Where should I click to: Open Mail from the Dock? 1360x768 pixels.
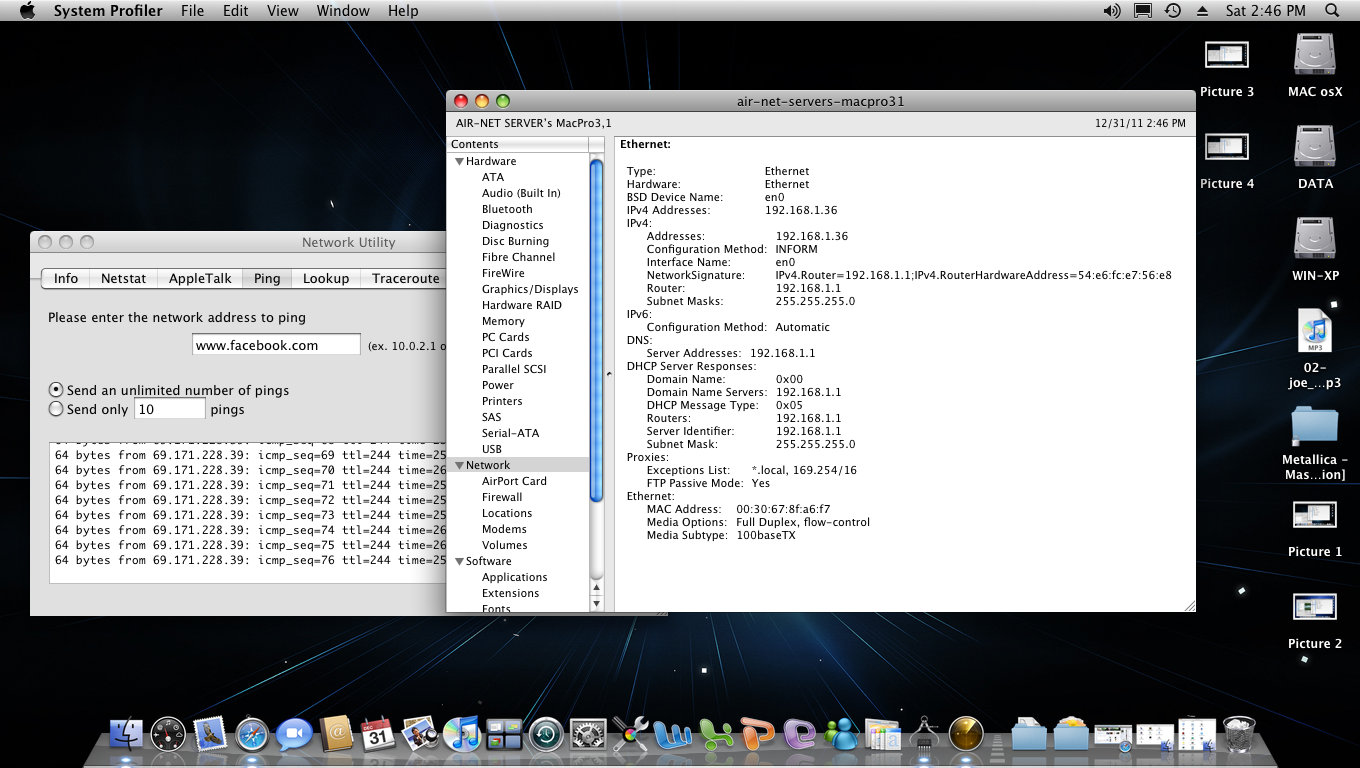click(x=208, y=735)
